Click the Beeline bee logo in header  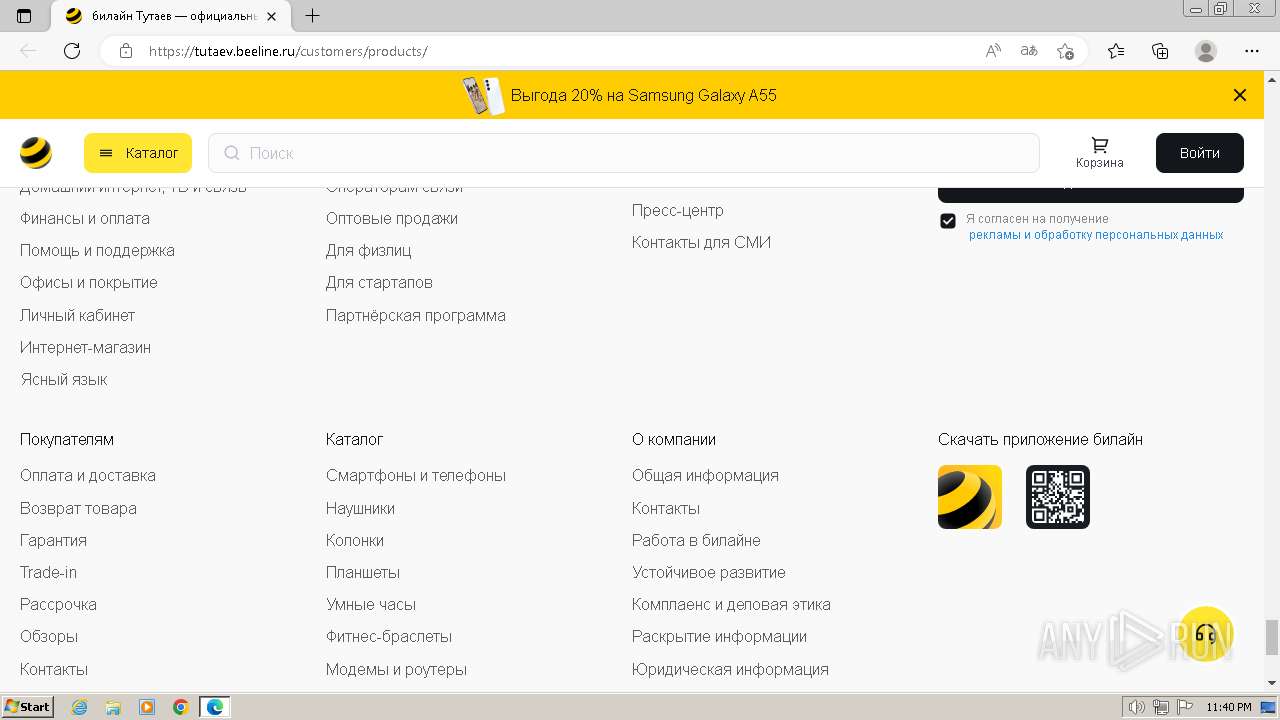pyautogui.click(x=36, y=153)
